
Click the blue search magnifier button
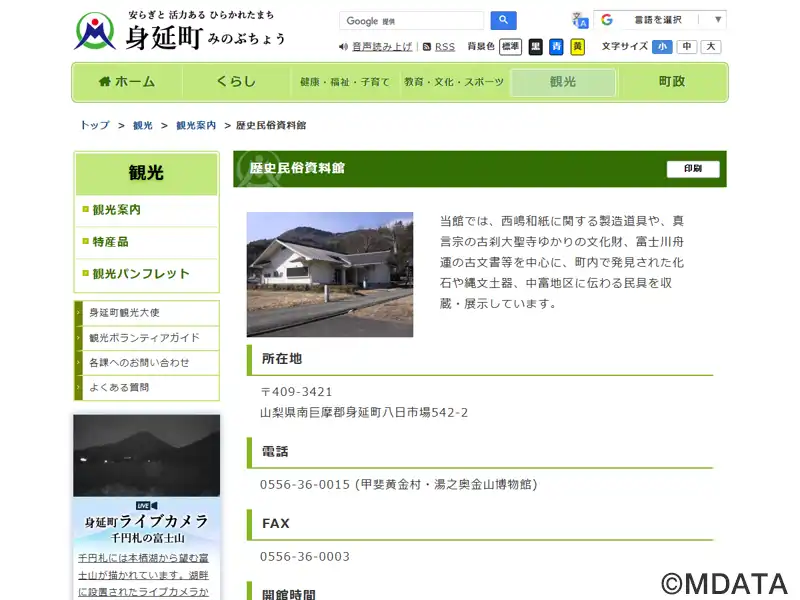point(503,20)
